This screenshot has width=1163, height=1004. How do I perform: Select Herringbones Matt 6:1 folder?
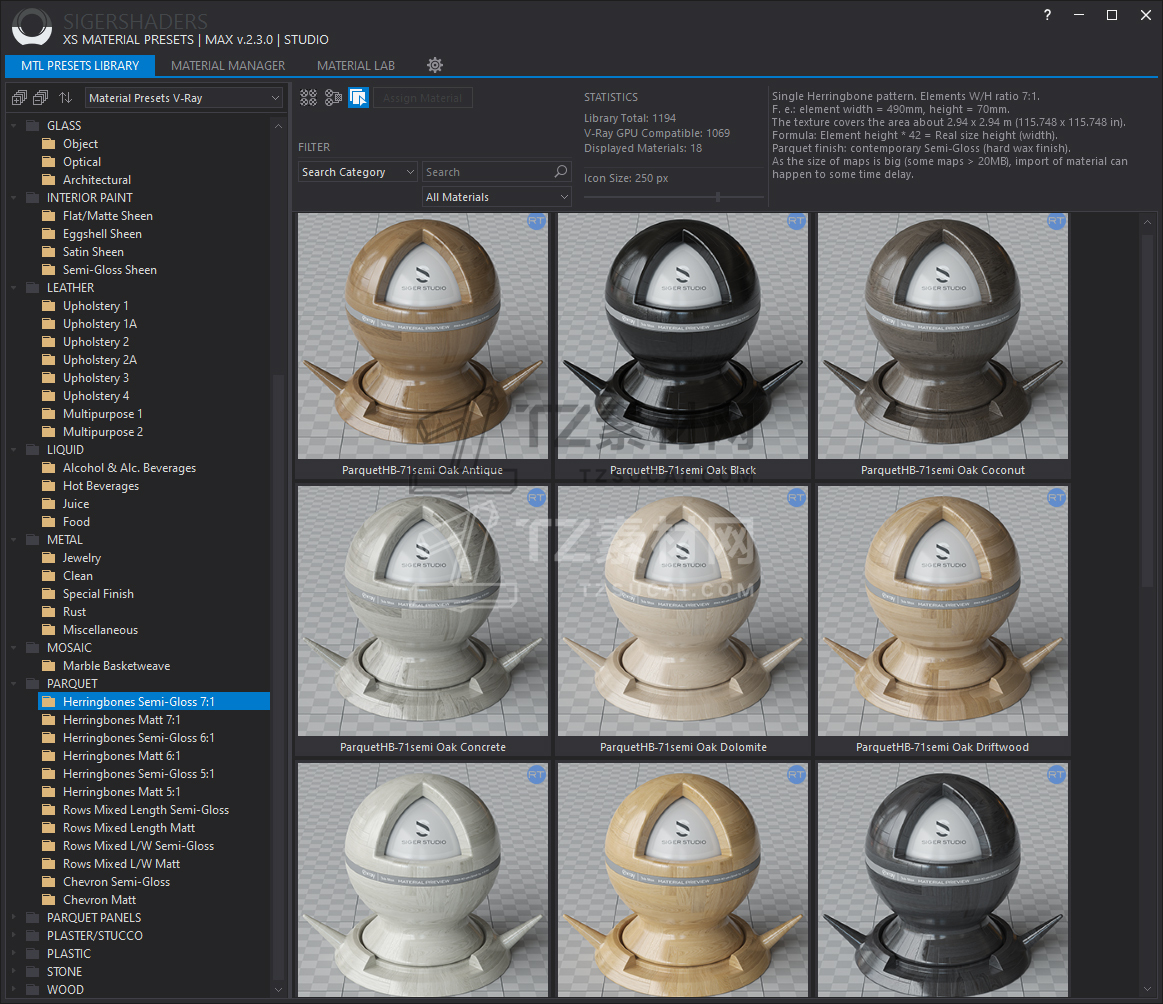[122, 756]
